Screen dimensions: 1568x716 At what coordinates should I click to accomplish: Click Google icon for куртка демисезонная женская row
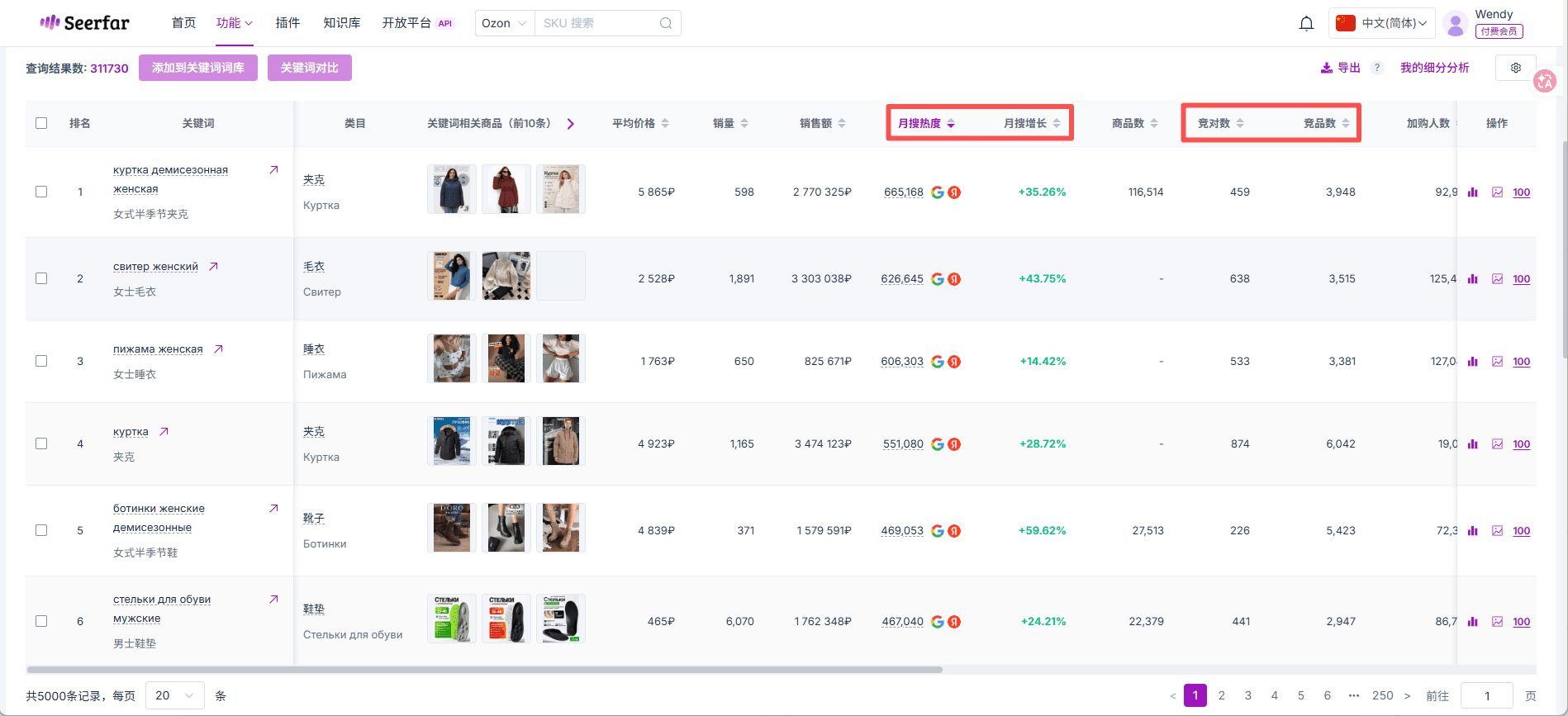tap(938, 192)
